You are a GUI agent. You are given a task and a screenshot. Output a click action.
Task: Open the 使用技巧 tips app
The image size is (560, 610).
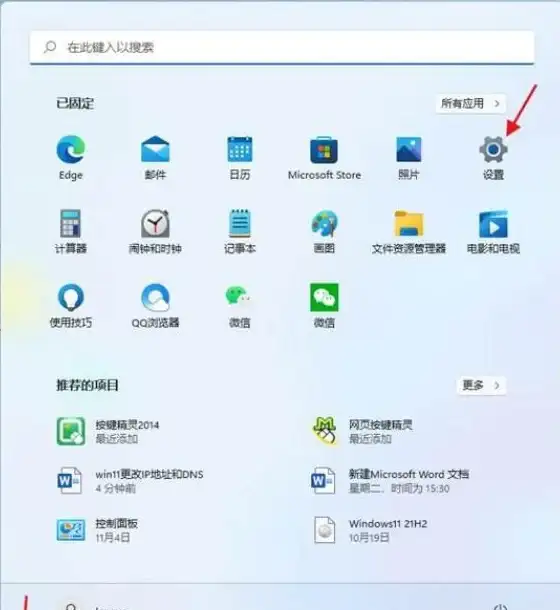70,305
